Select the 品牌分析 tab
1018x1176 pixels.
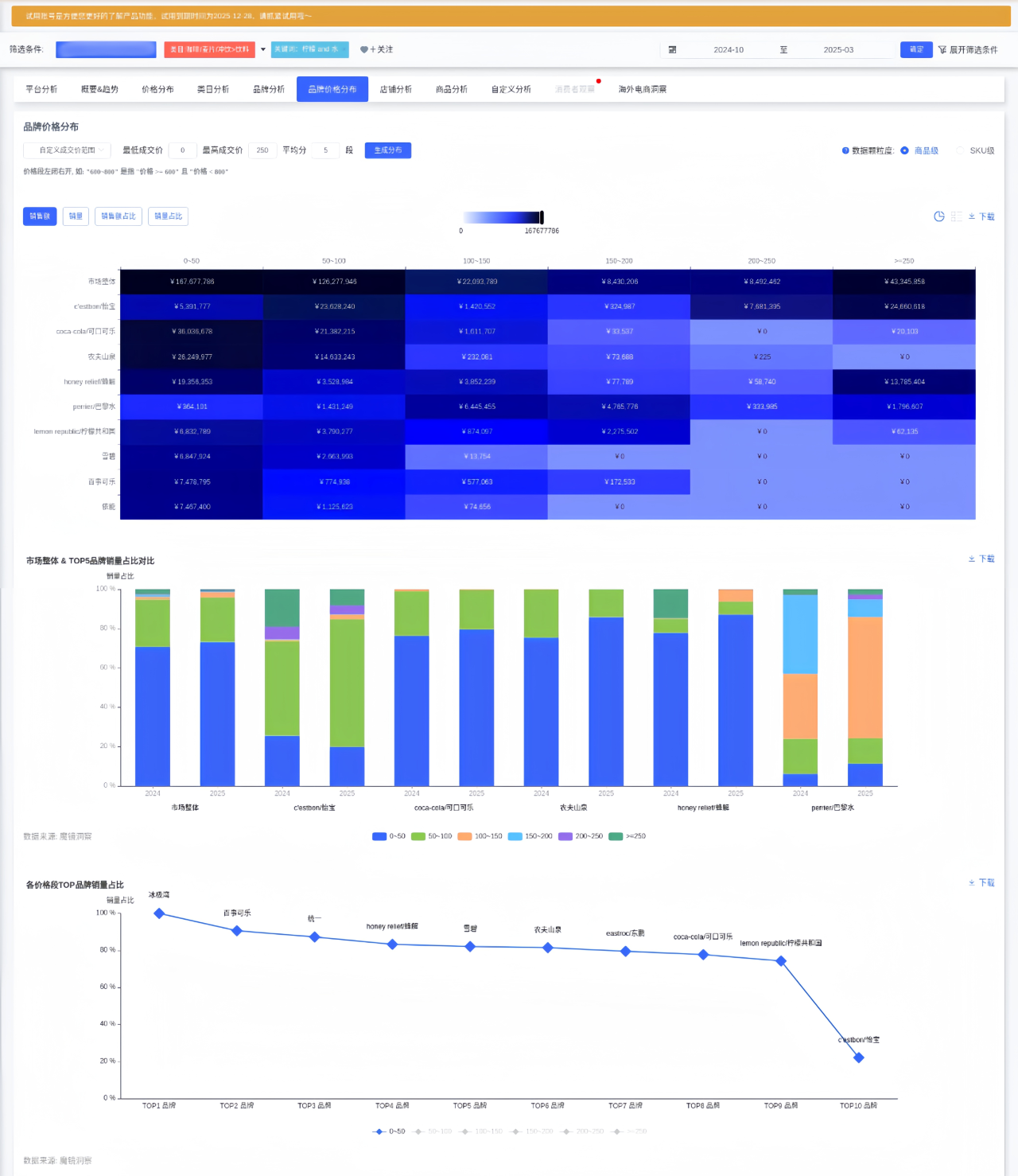click(269, 89)
